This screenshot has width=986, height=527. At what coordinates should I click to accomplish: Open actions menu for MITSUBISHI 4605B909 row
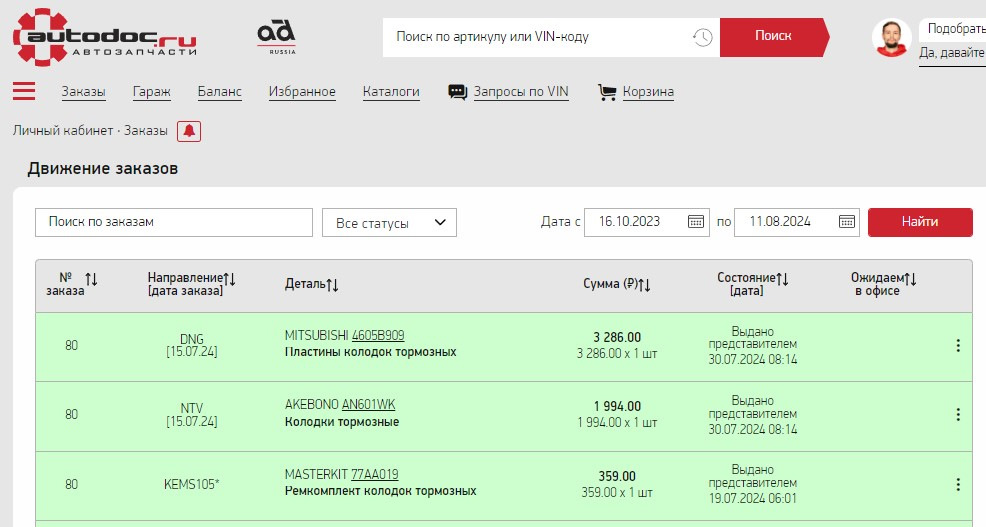pos(958,345)
